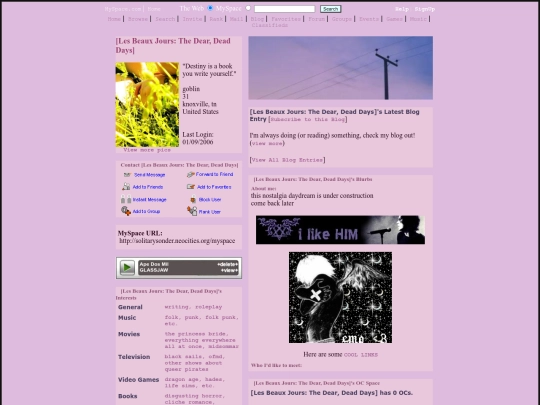Open the COOL LINKS link

click(x=361, y=355)
